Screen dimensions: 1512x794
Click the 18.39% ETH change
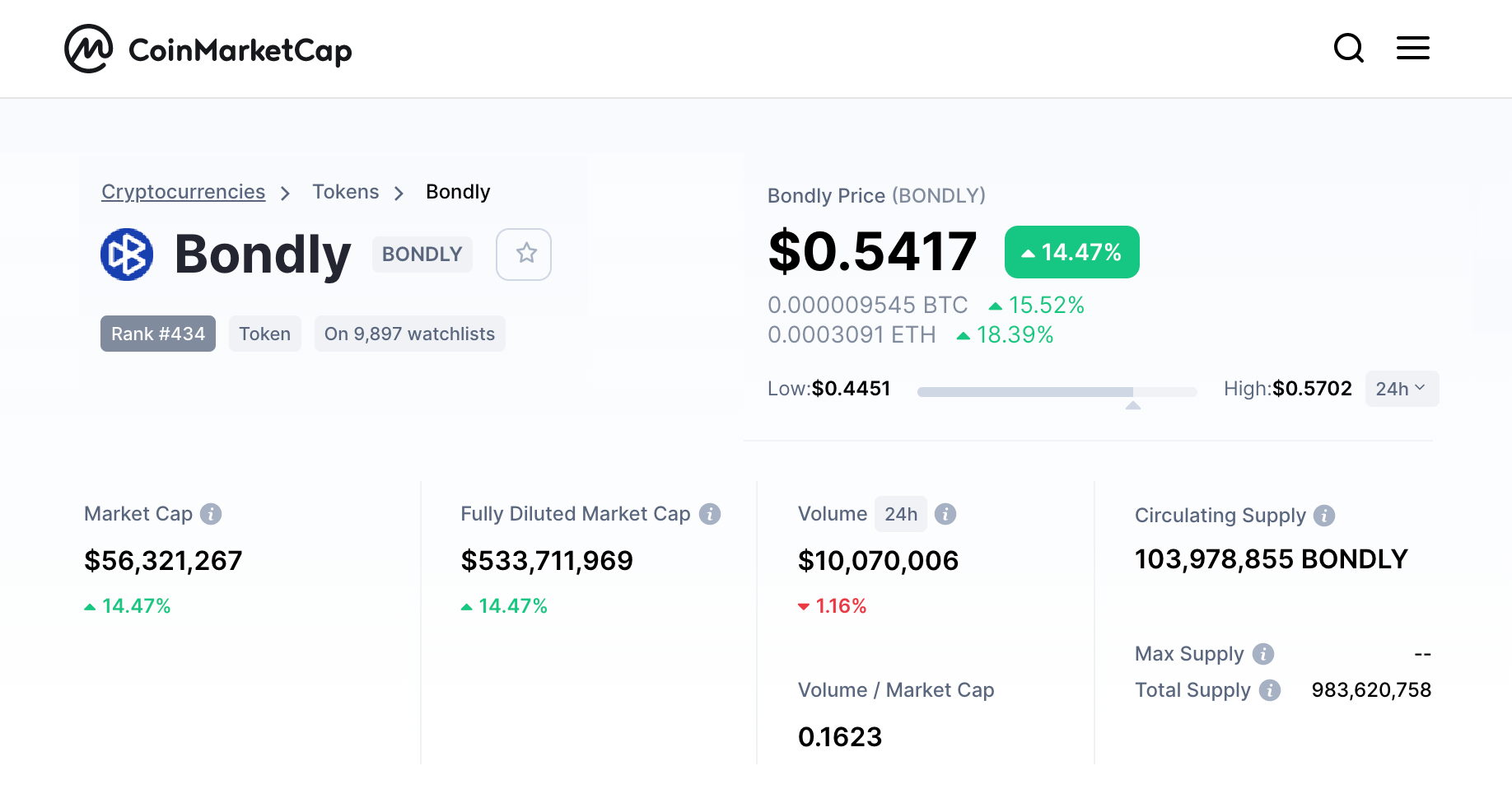click(1006, 334)
